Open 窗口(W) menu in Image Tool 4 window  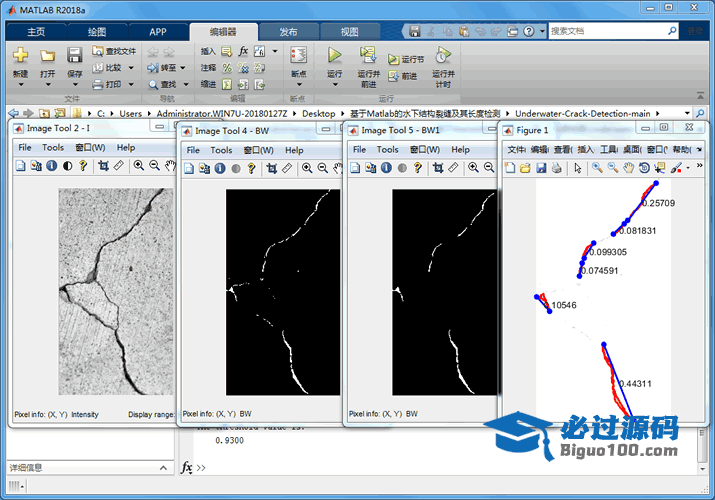[259, 150]
